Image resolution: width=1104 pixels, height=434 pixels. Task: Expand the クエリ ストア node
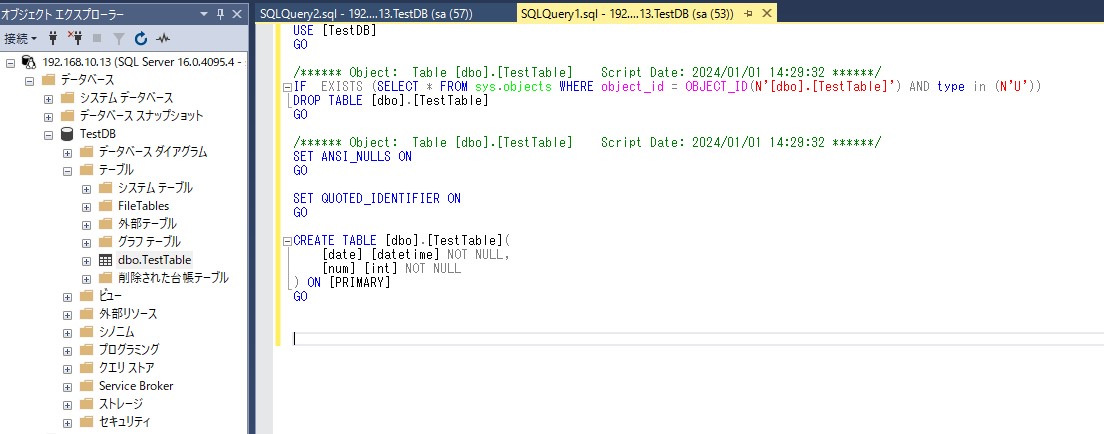point(68,368)
